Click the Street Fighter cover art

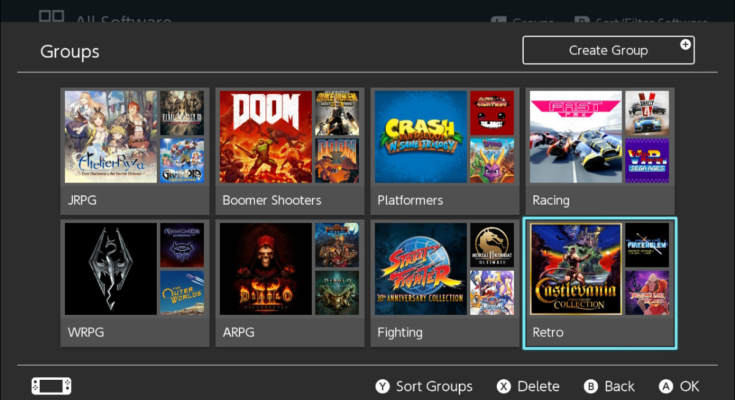coord(421,269)
